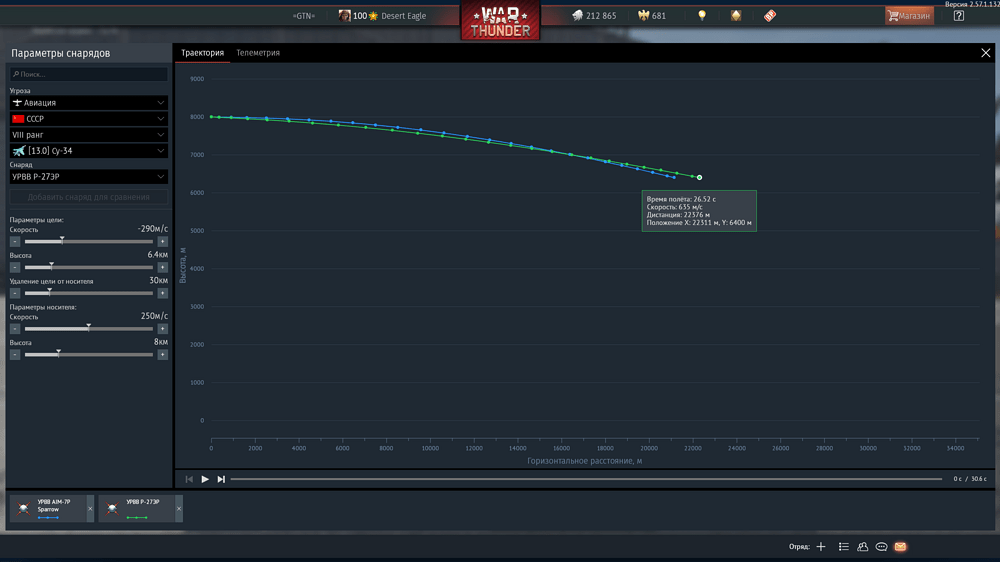This screenshot has width=1000, height=562.
Task: Adjust the carrier Скорость 250м/с slider
Action: click(89, 329)
